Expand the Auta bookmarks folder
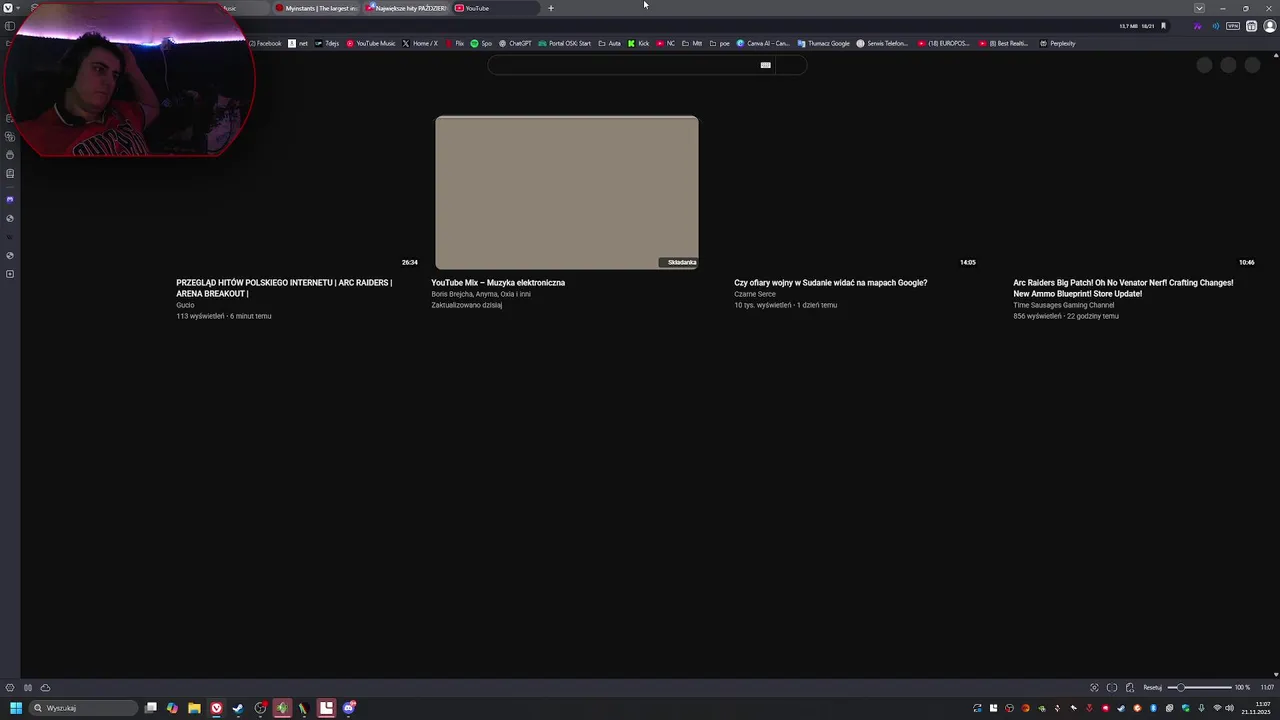This screenshot has height=720, width=1280. pos(610,43)
